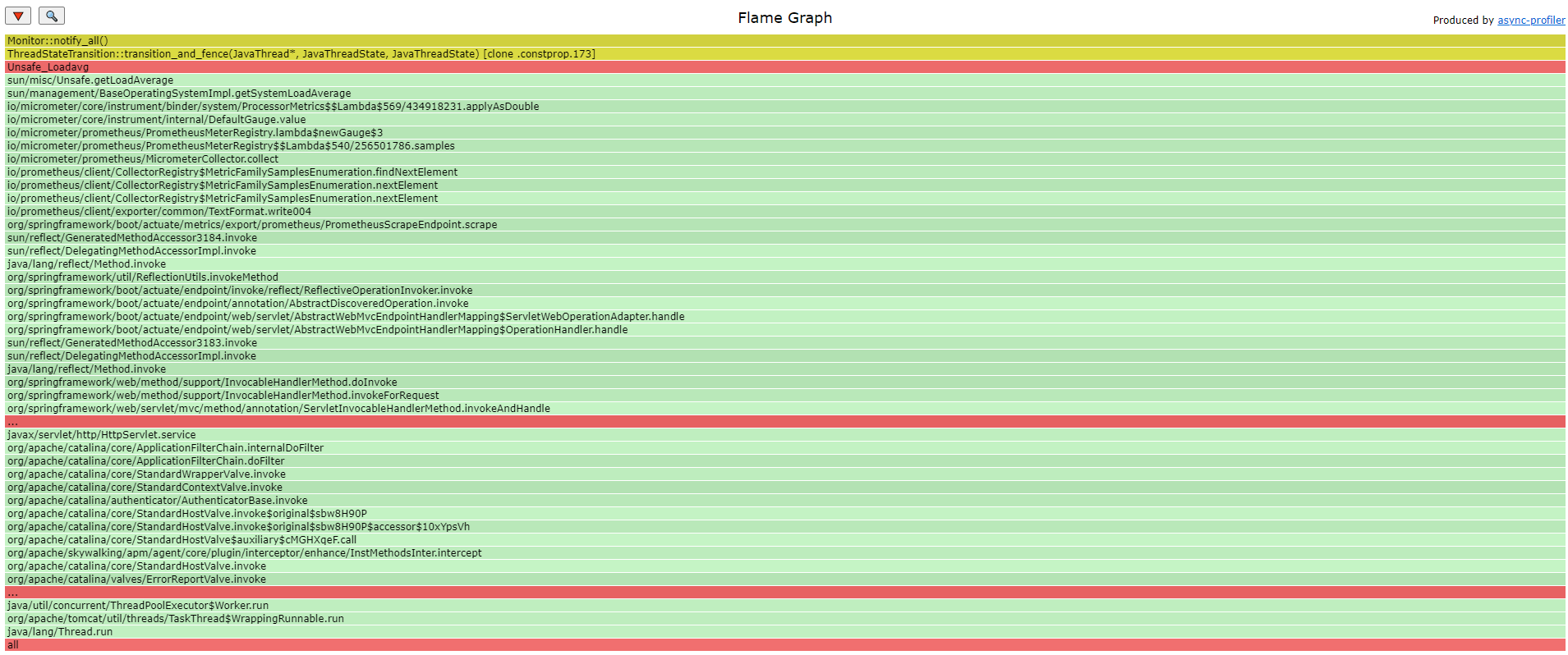The image size is (1568, 655).
Task: Select GeneratedMethodAccessor3184.invoke frame
Action: 784,238
